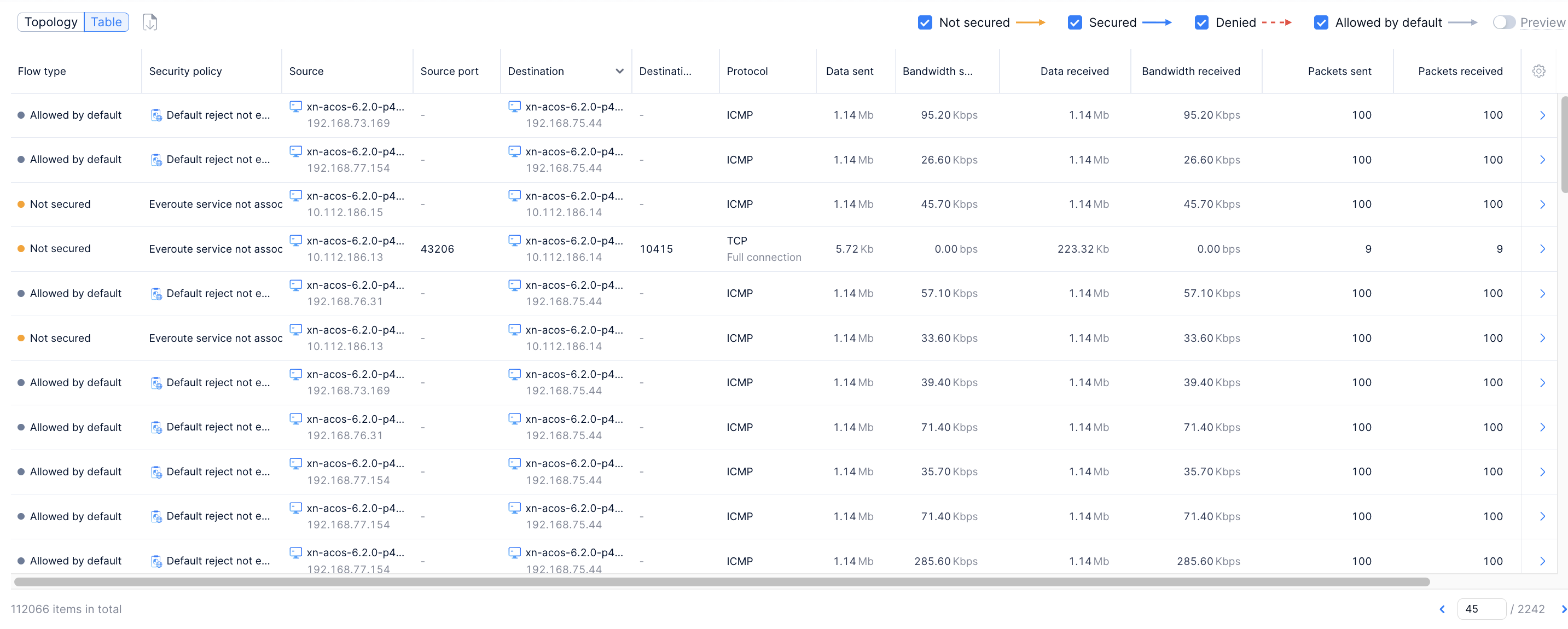
Task: Sort by Protocol column header
Action: [x=747, y=71]
